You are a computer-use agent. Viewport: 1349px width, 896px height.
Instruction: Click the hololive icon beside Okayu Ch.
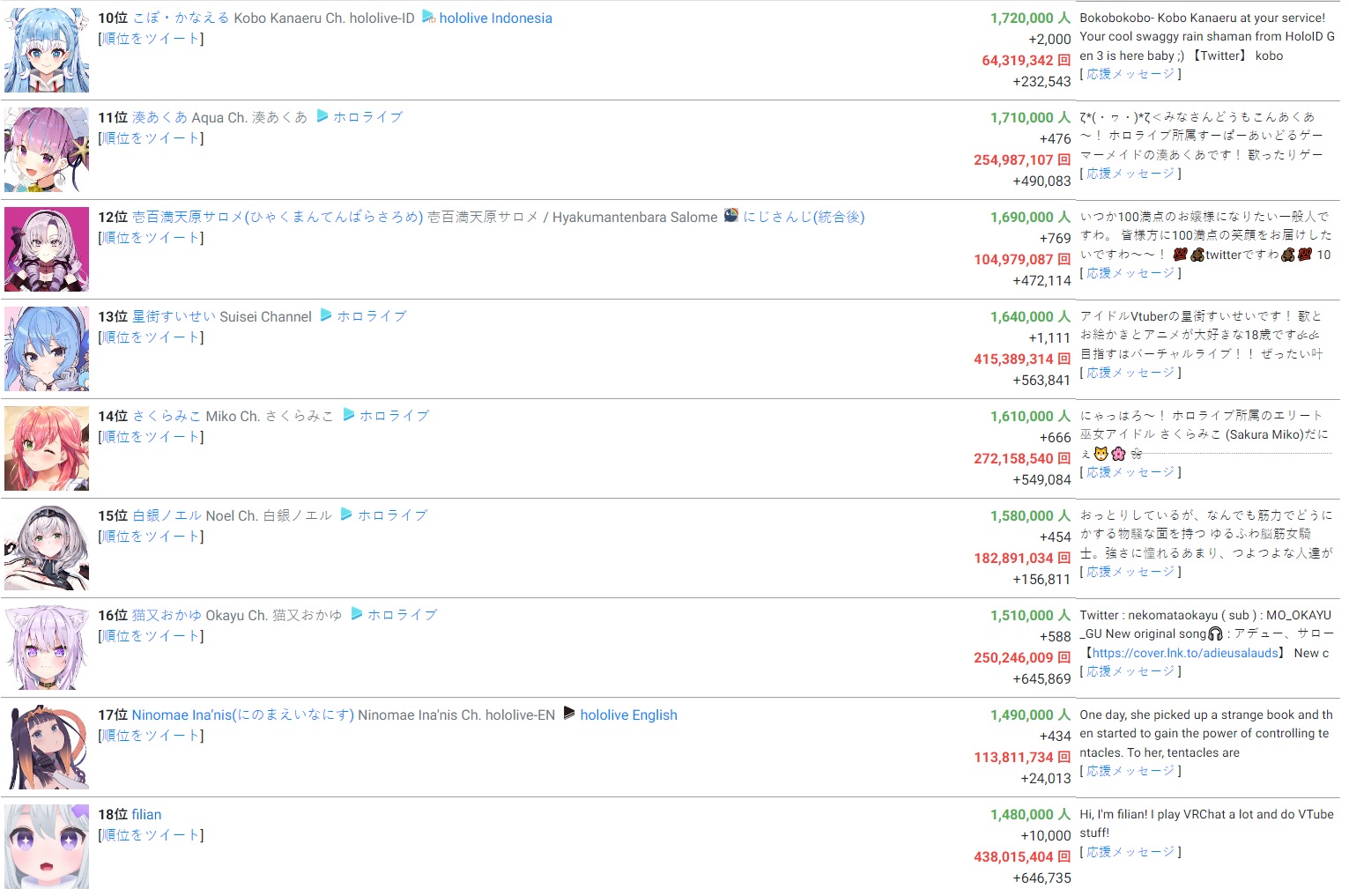click(x=356, y=614)
